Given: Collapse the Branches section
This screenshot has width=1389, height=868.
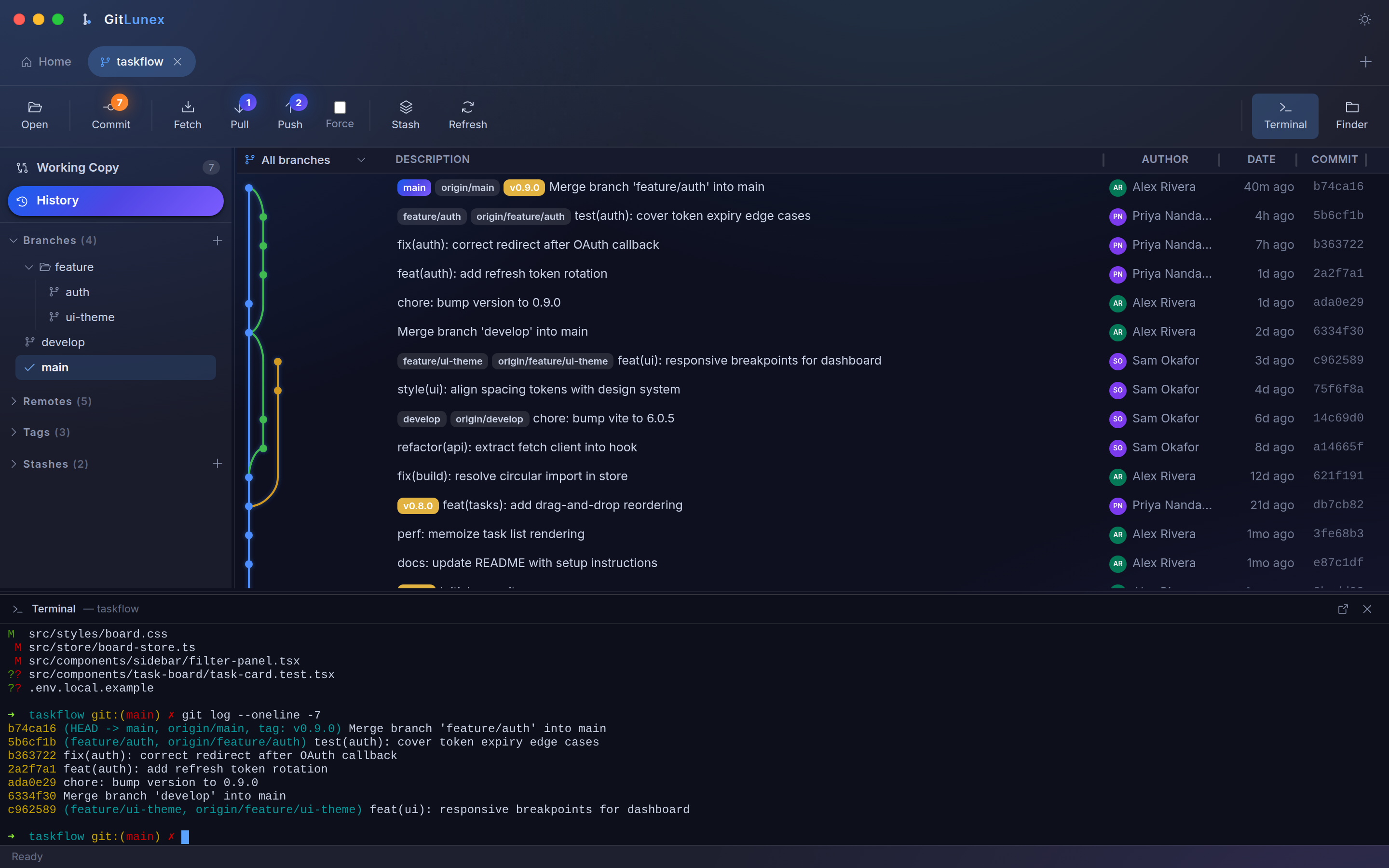Looking at the screenshot, I should tap(14, 240).
